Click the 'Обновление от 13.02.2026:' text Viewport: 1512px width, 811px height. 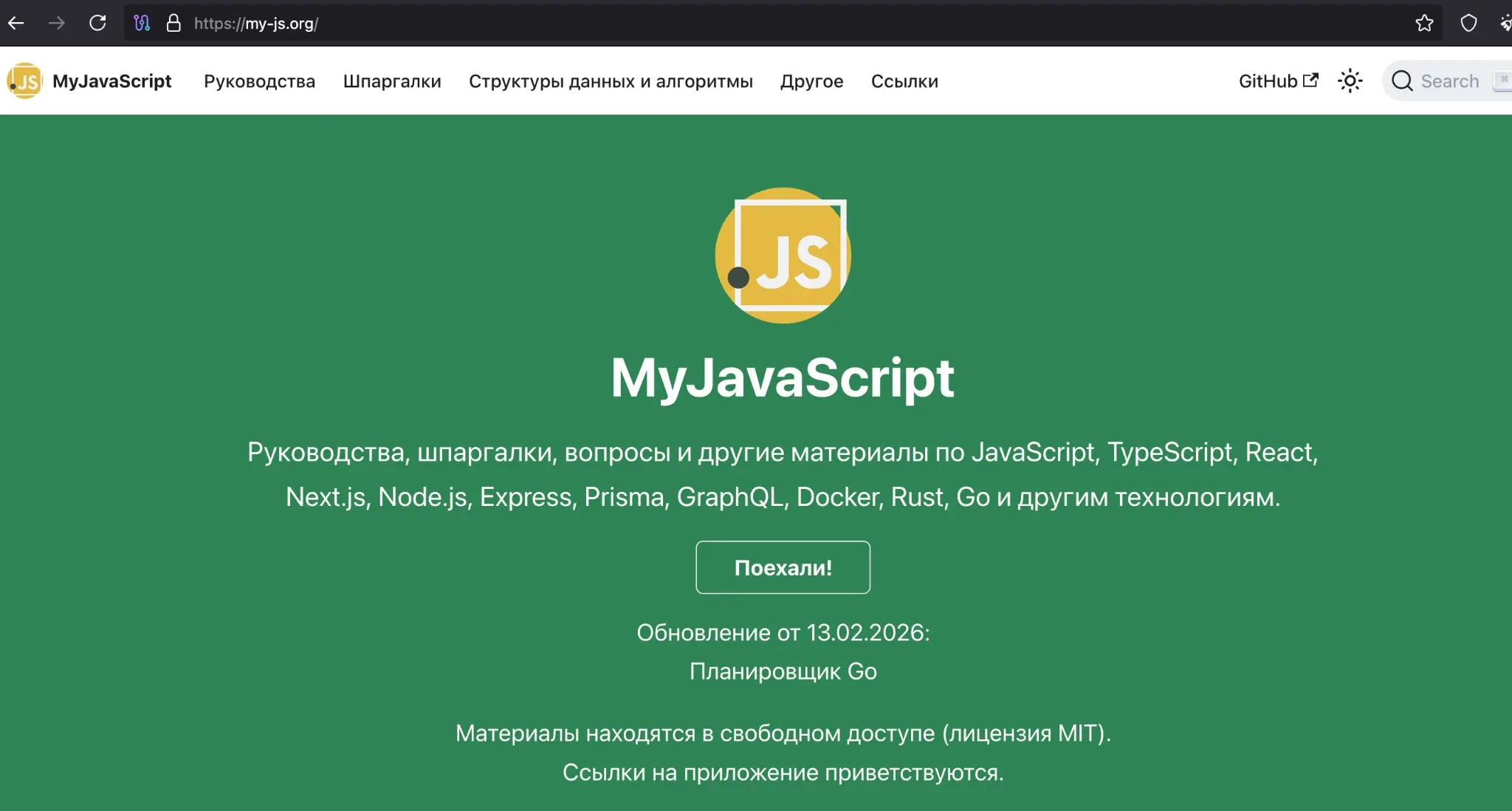[783, 632]
